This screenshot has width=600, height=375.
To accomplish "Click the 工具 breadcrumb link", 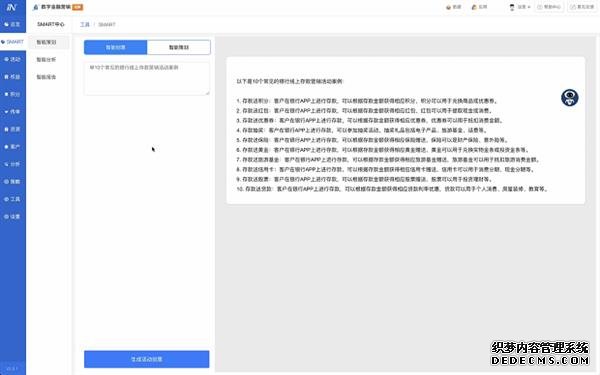I will (x=85, y=24).
